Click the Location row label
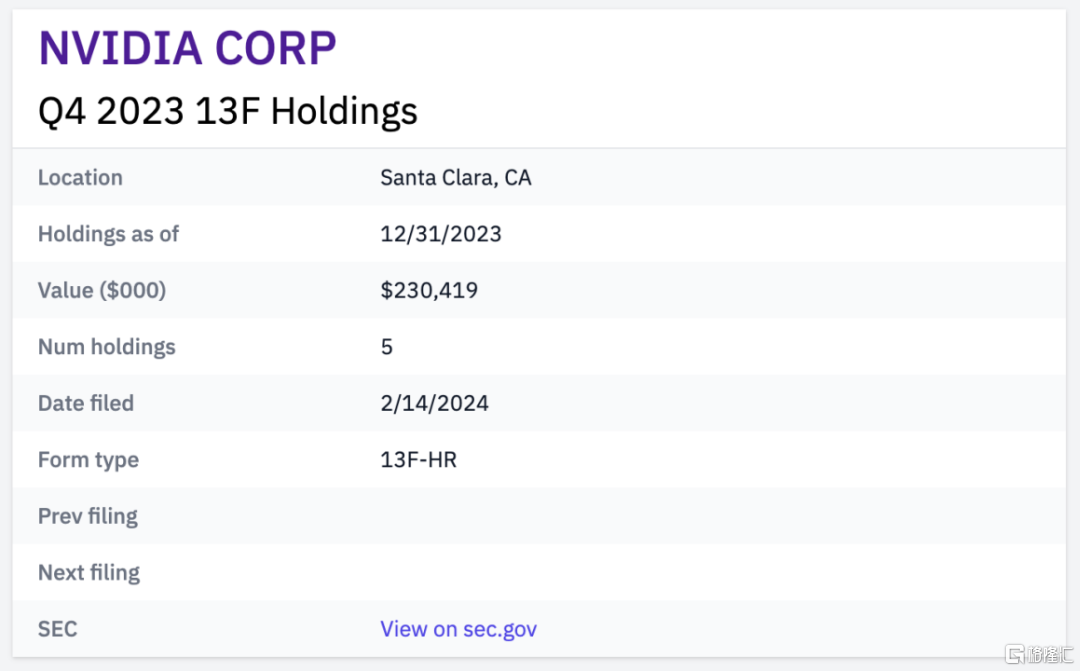Viewport: 1080px width, 671px height. (80, 178)
